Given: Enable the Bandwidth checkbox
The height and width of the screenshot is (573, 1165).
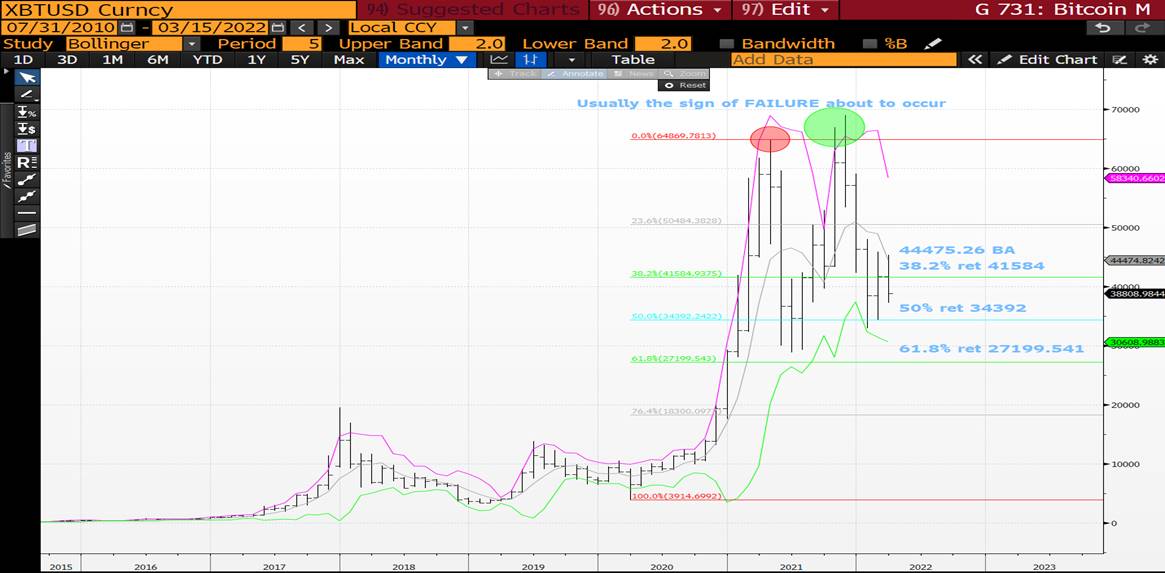Looking at the screenshot, I should [726, 44].
